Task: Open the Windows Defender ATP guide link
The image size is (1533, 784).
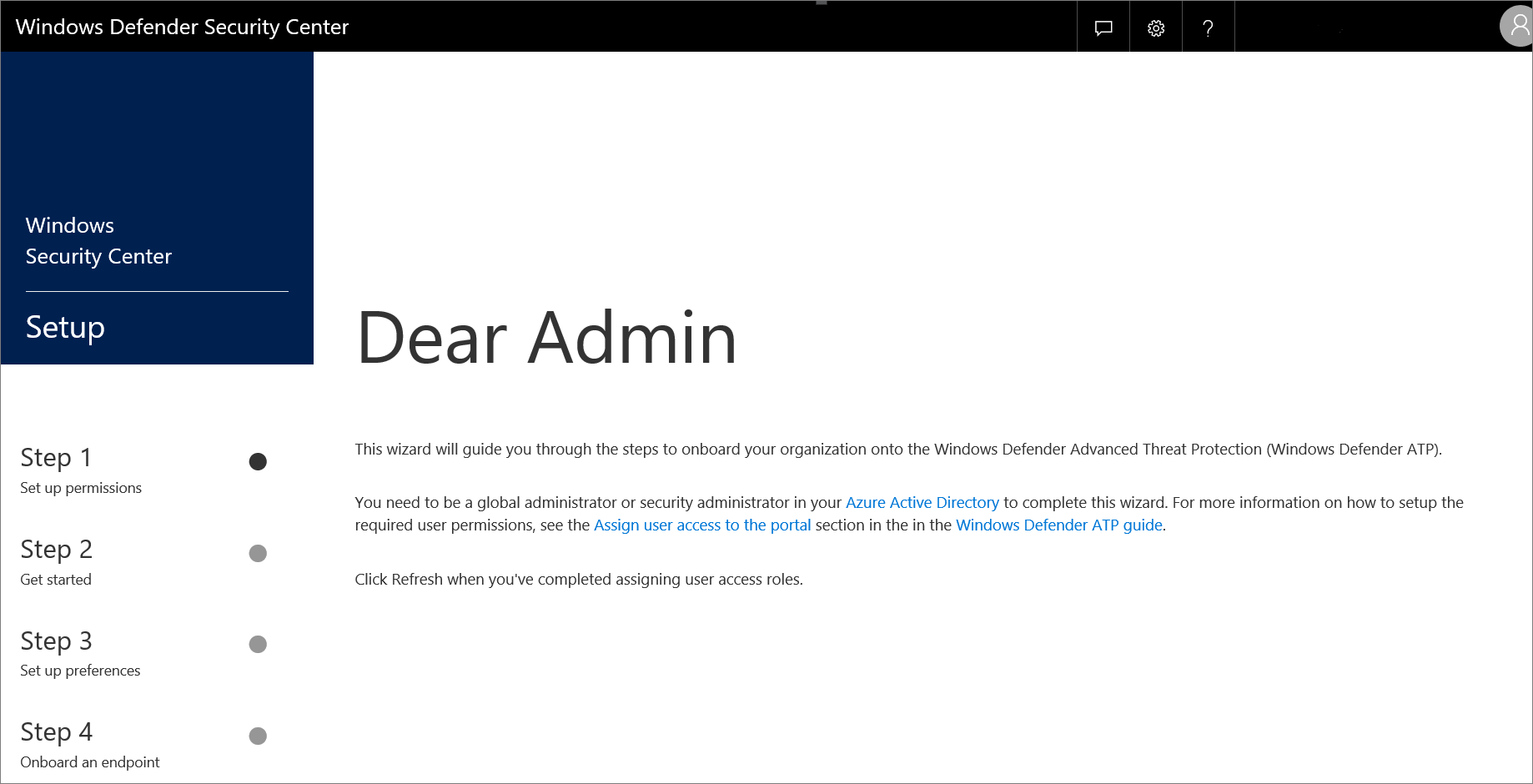Action: click(x=1058, y=525)
